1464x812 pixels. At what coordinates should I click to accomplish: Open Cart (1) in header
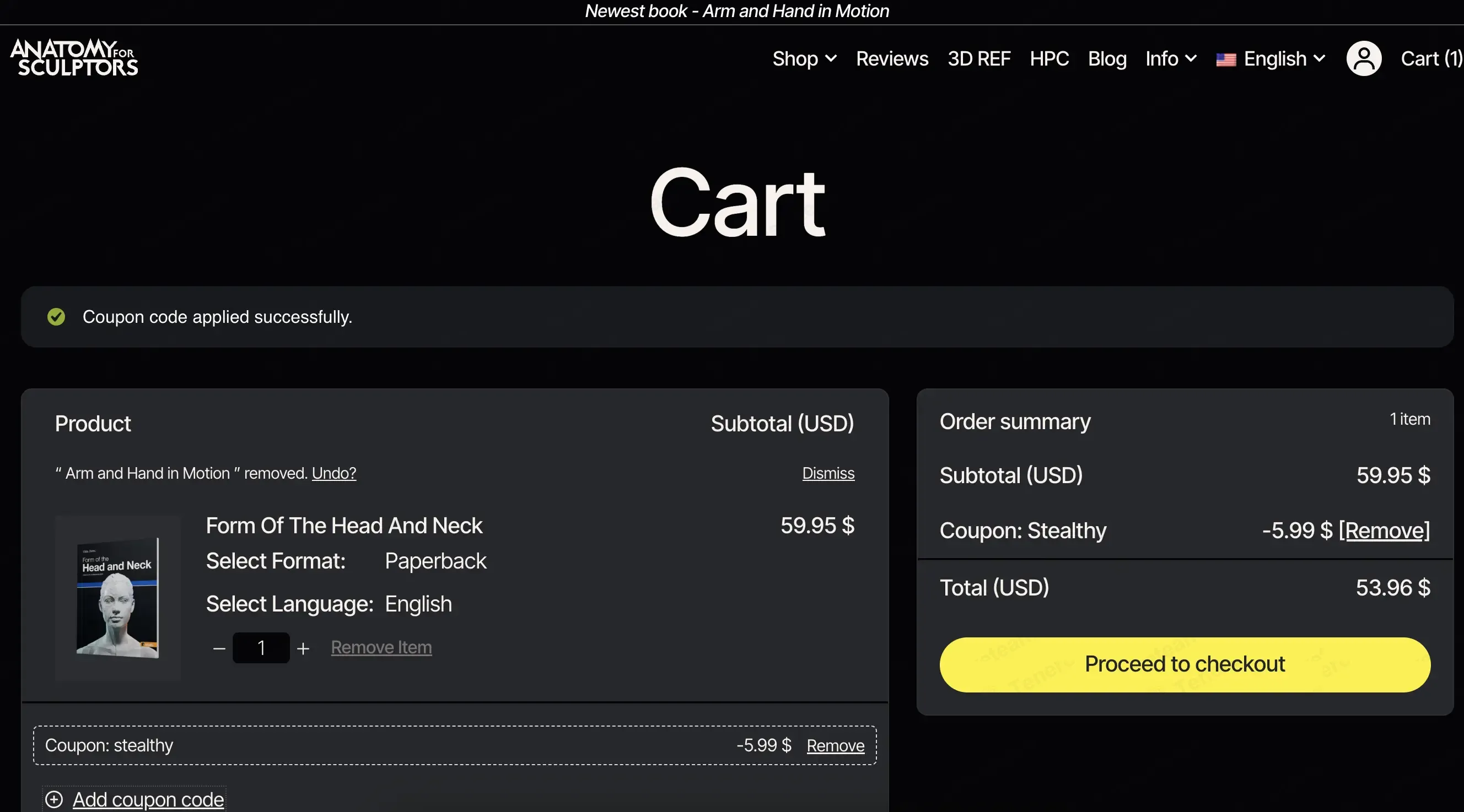tap(1431, 58)
